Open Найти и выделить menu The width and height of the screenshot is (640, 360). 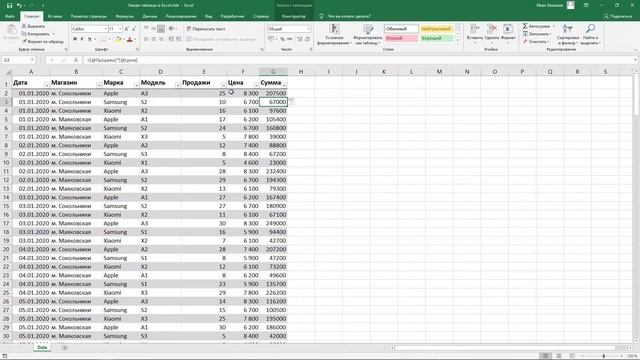pyautogui.click(x=590, y=34)
